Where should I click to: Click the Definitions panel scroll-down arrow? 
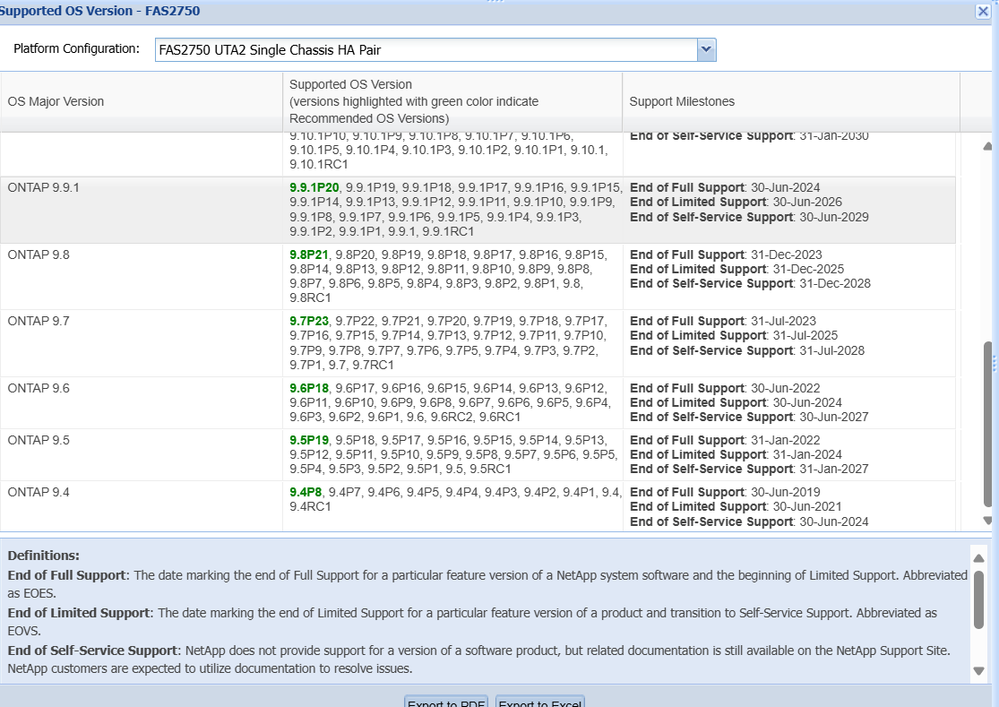pyautogui.click(x=981, y=670)
